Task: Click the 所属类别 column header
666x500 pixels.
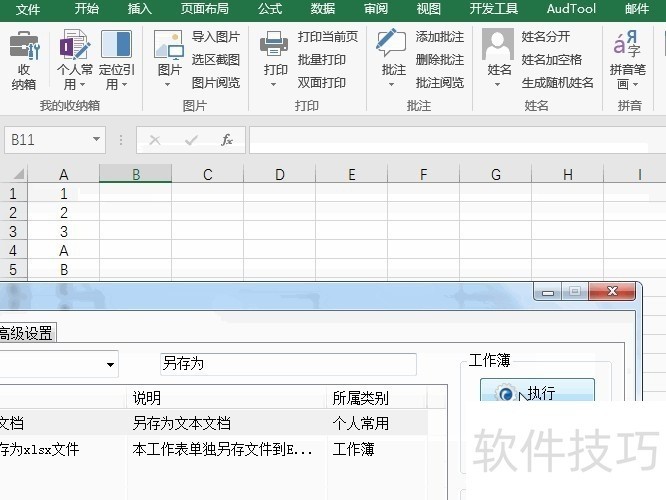Action: (377, 398)
